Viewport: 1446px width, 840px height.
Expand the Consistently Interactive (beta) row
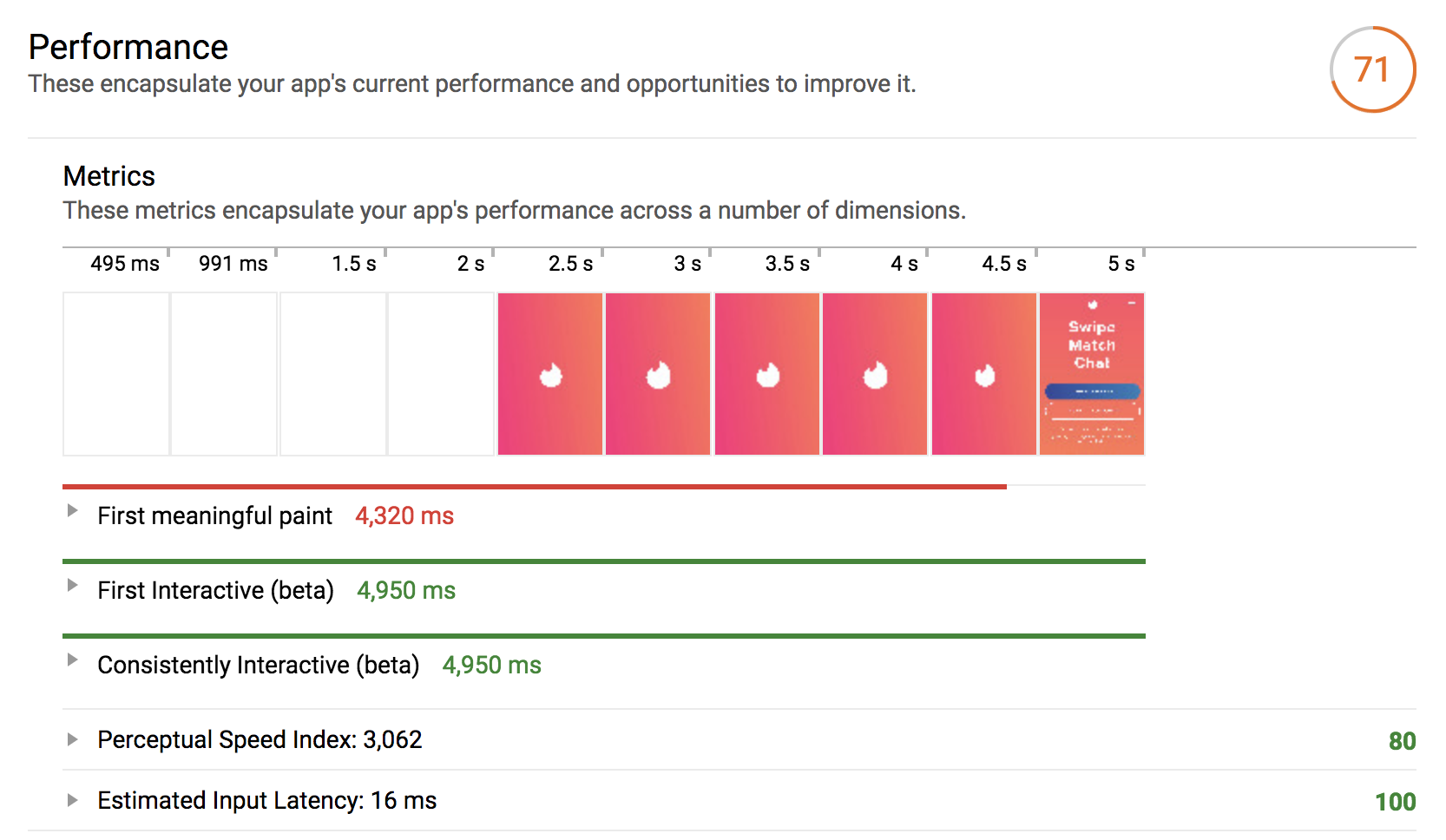click(73, 660)
